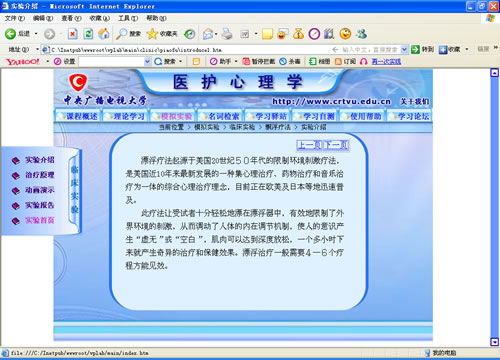Screen dimensions: 500x360
Task: Open Mail envelope icon
Action: coord(208,34)
